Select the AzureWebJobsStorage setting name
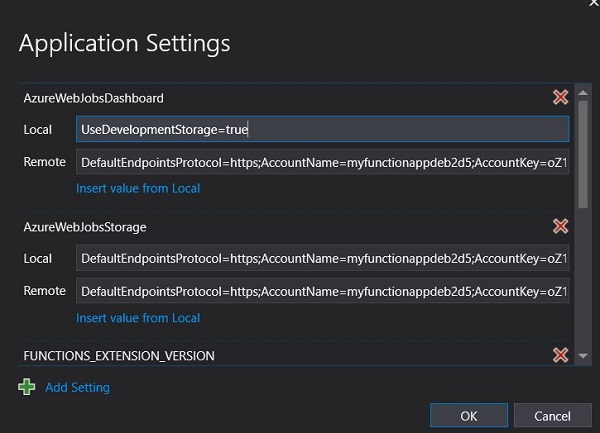Image resolution: width=600 pixels, height=433 pixels. [85, 227]
